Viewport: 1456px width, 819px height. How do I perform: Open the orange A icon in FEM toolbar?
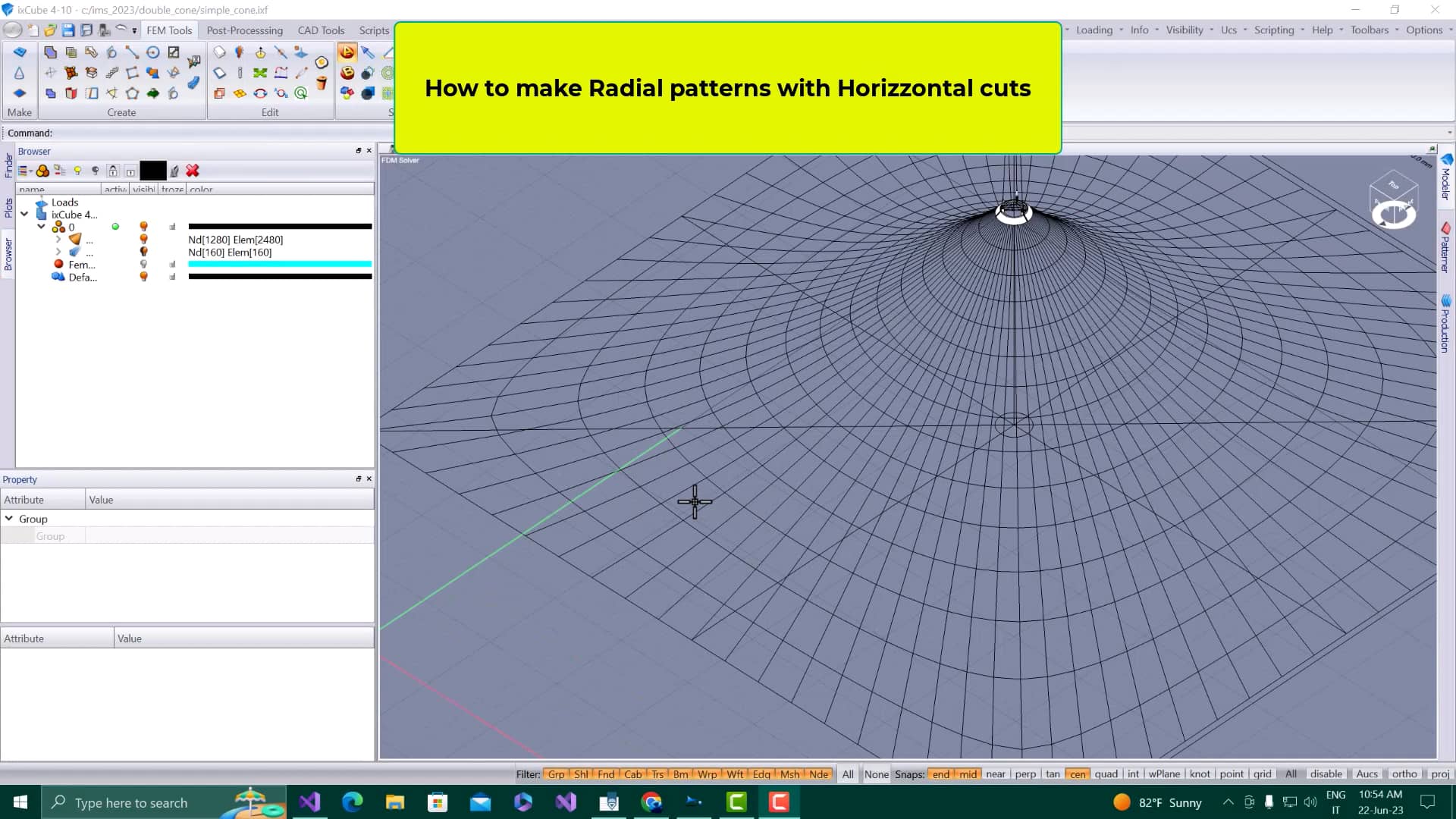point(347,52)
